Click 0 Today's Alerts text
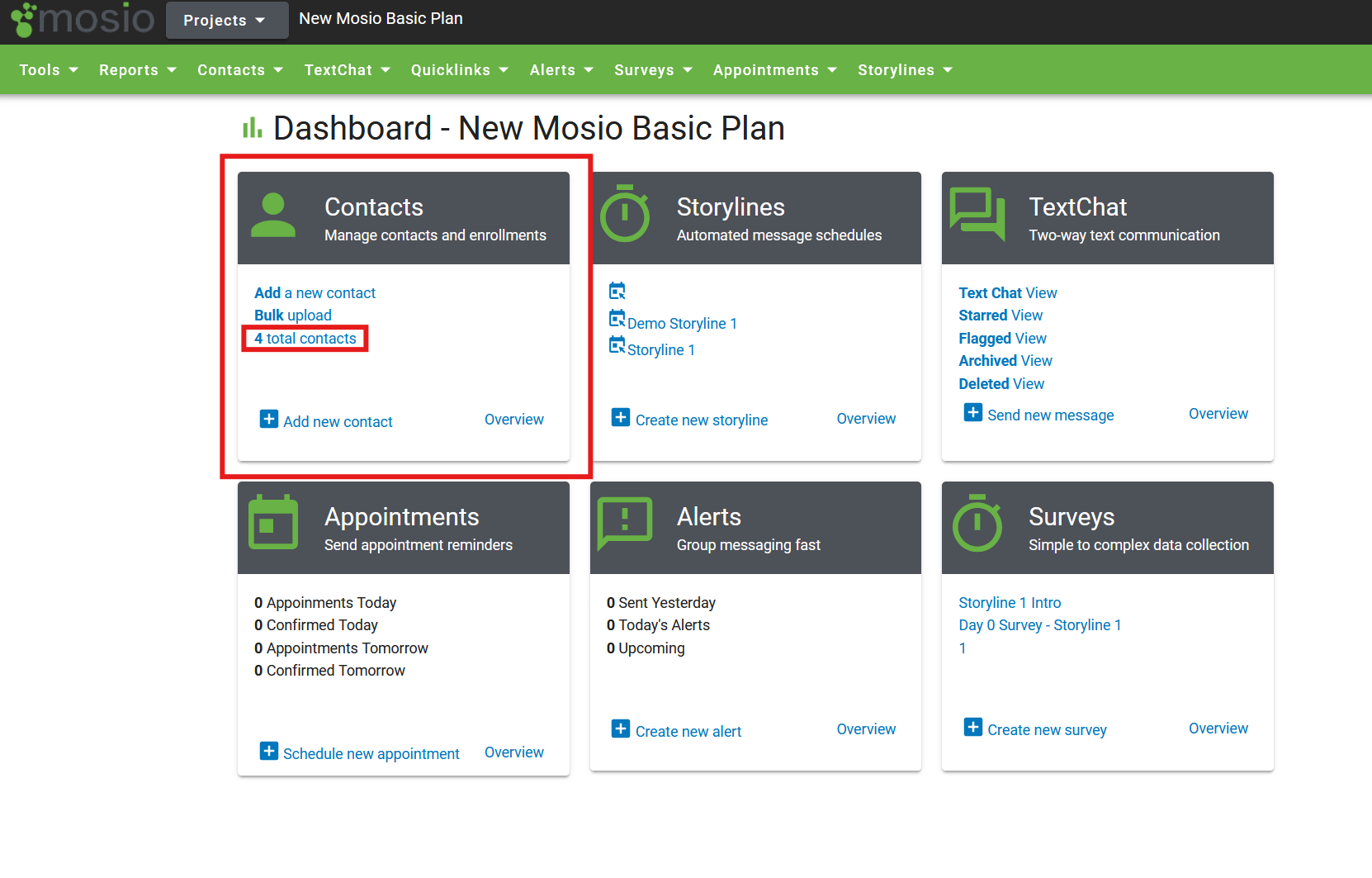 click(x=658, y=625)
